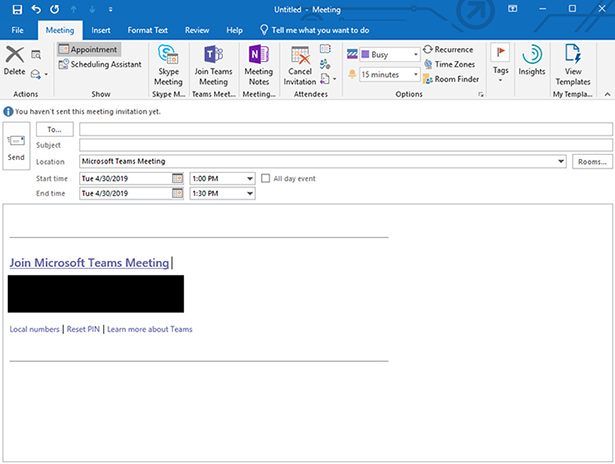Select the Appointment view button
The image size is (615, 464).
point(88,49)
